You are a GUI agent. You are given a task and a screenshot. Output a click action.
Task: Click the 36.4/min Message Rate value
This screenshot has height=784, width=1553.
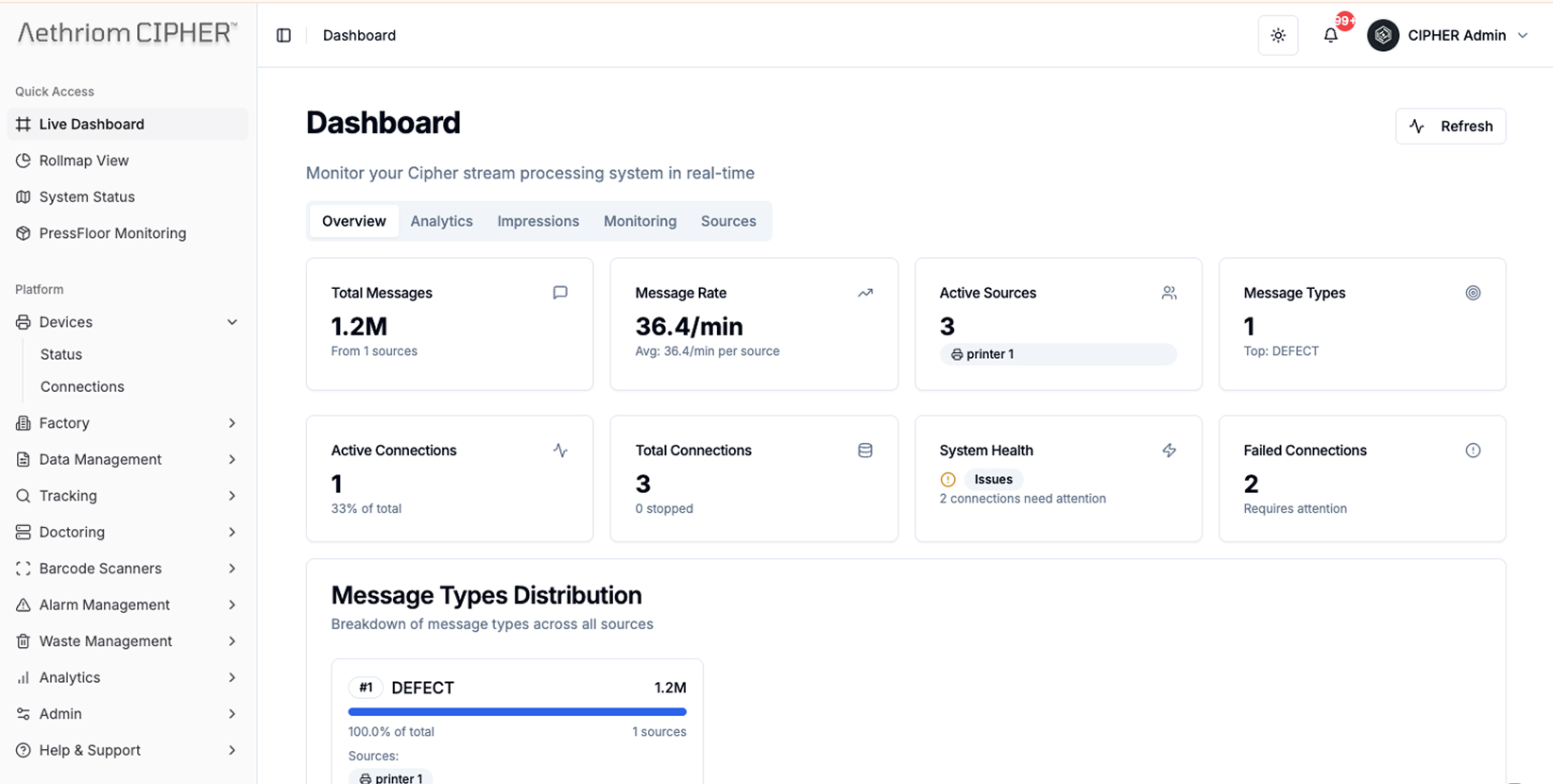point(689,326)
